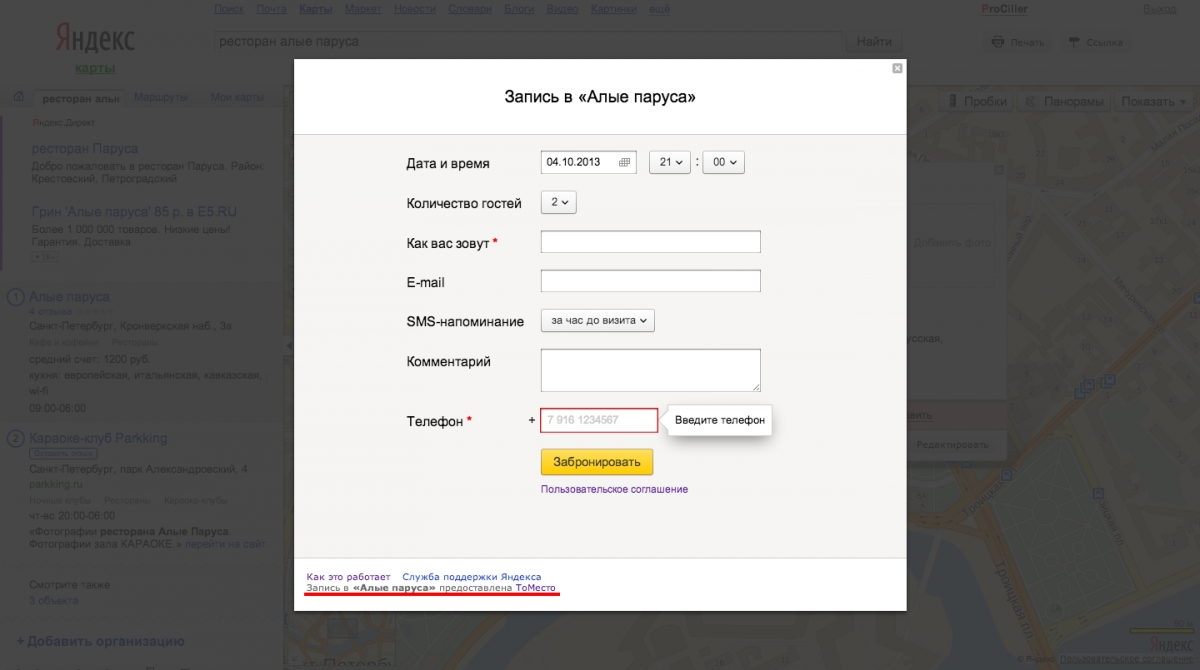Open Картинки in the top navigation

tap(614, 9)
